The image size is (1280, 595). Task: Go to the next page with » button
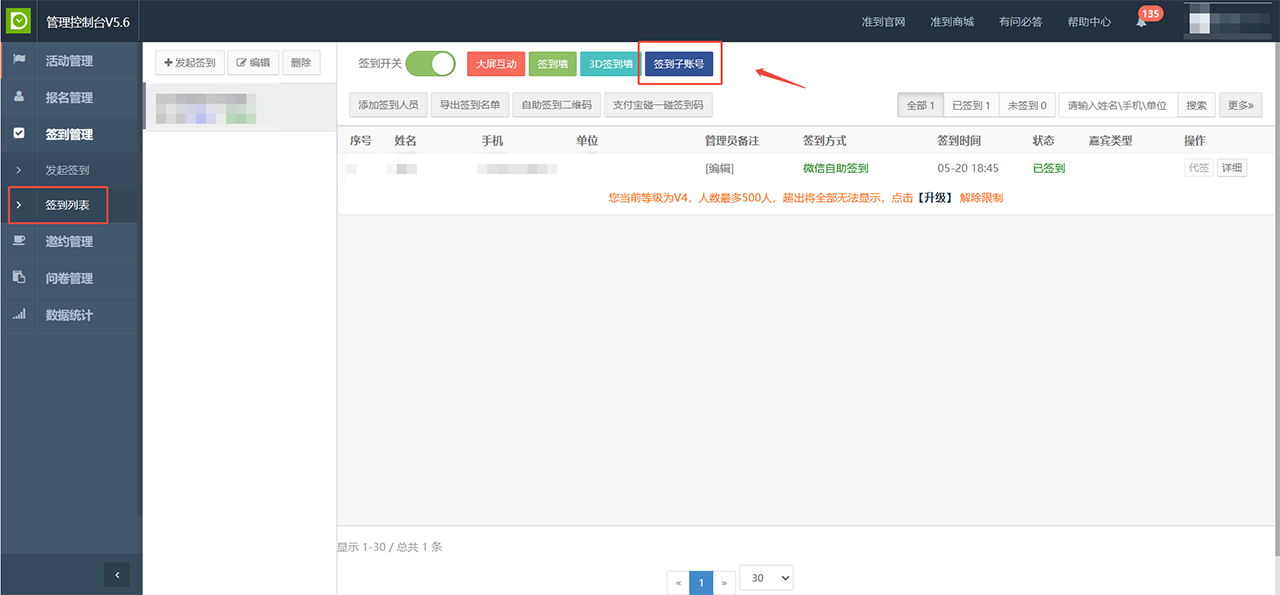tap(724, 582)
